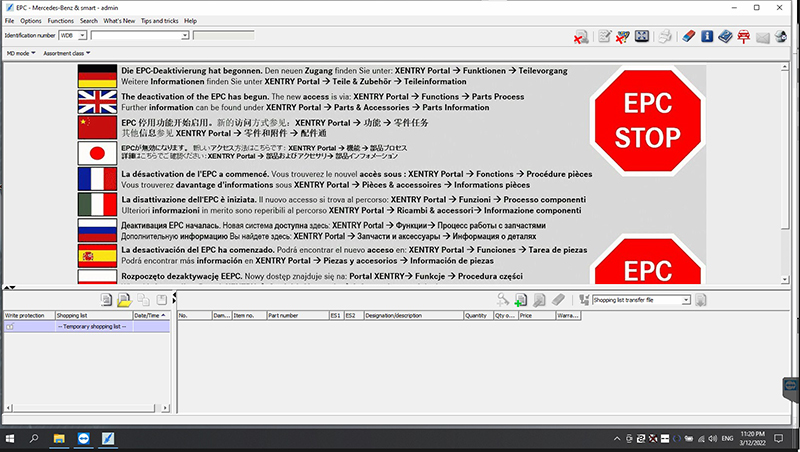Image resolution: width=800 pixels, height=452 pixels.
Task: Click the full-screen expand arrows icon
Action: 642,36
